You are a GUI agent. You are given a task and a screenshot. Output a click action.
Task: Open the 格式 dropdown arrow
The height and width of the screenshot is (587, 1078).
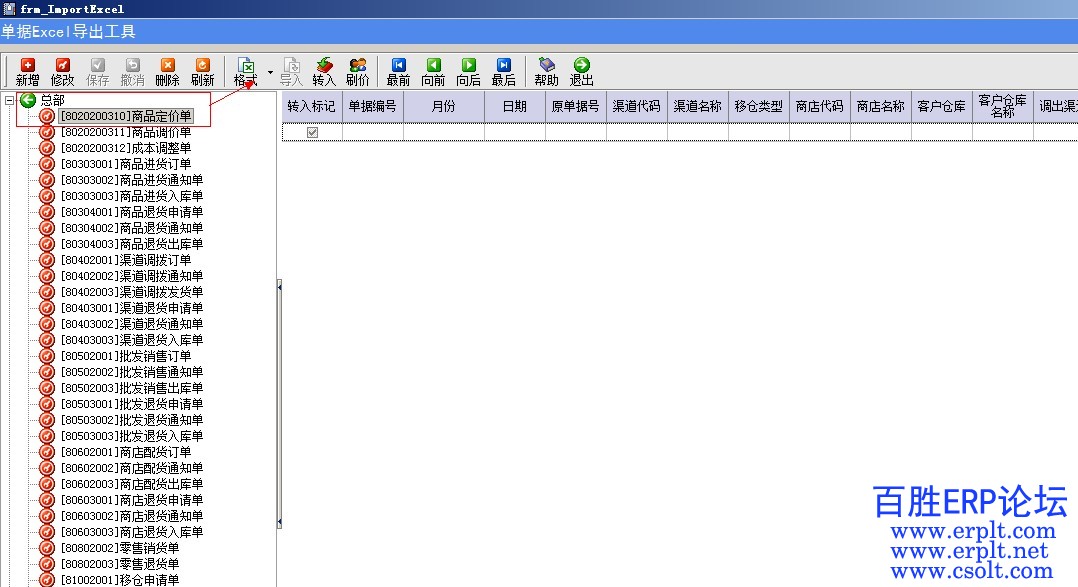(x=270, y=73)
